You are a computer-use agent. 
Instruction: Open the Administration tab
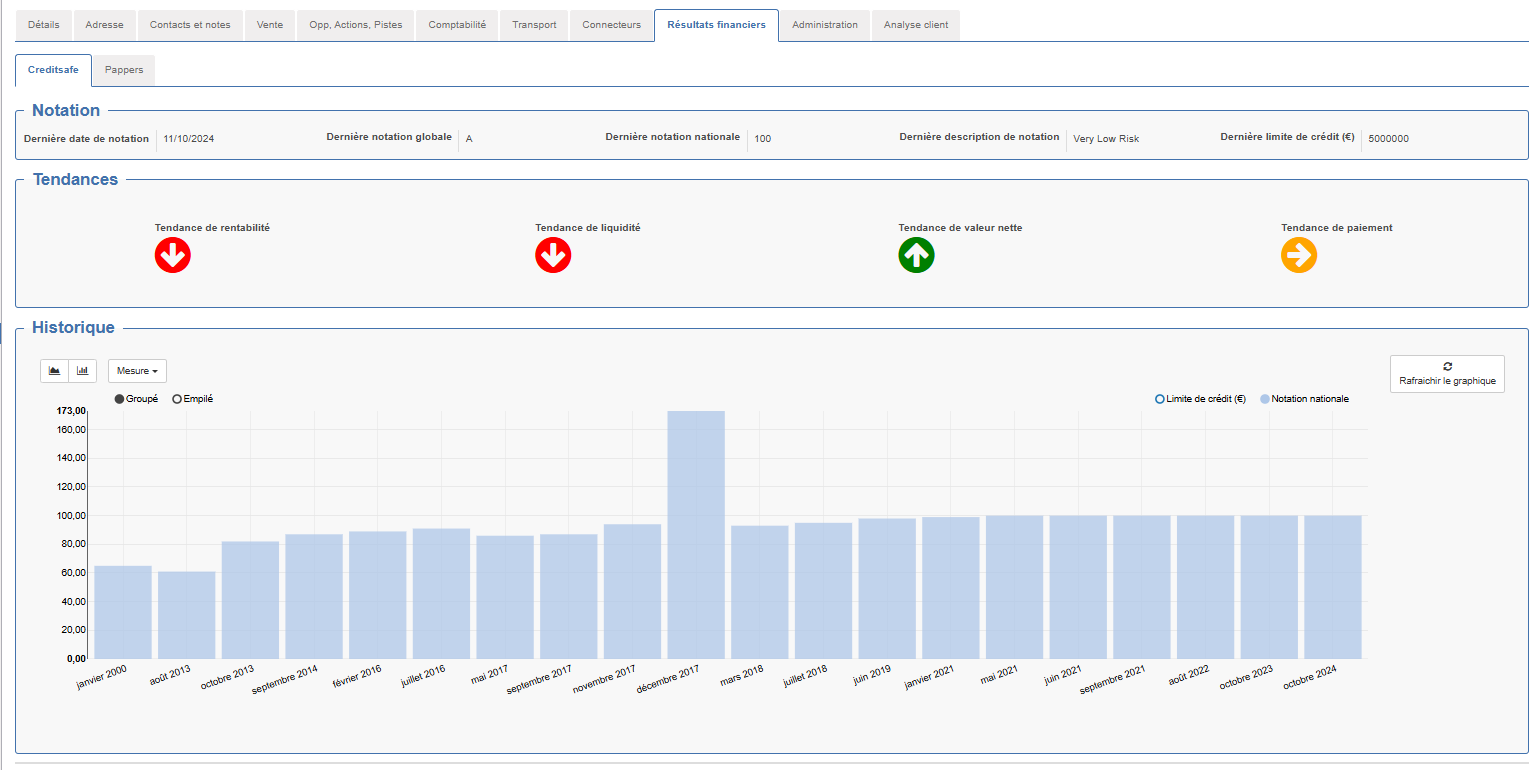coord(825,25)
